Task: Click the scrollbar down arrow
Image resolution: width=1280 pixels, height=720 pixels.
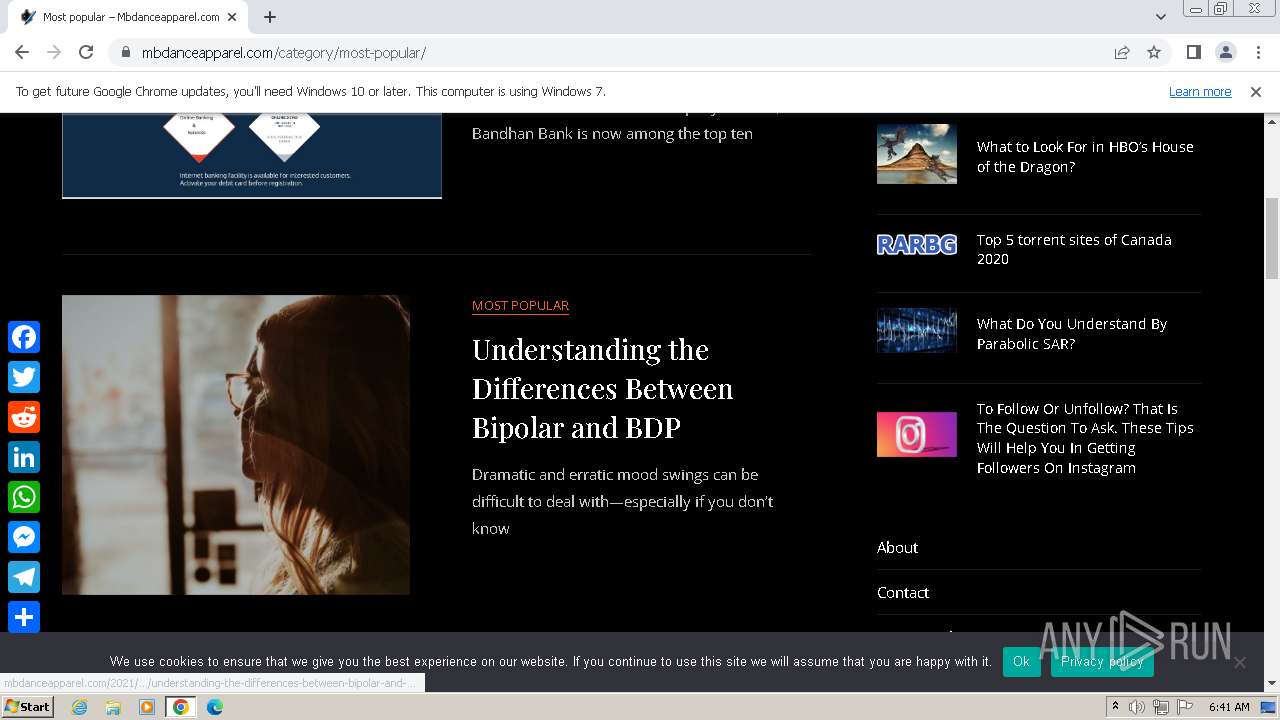Action: (x=1272, y=683)
